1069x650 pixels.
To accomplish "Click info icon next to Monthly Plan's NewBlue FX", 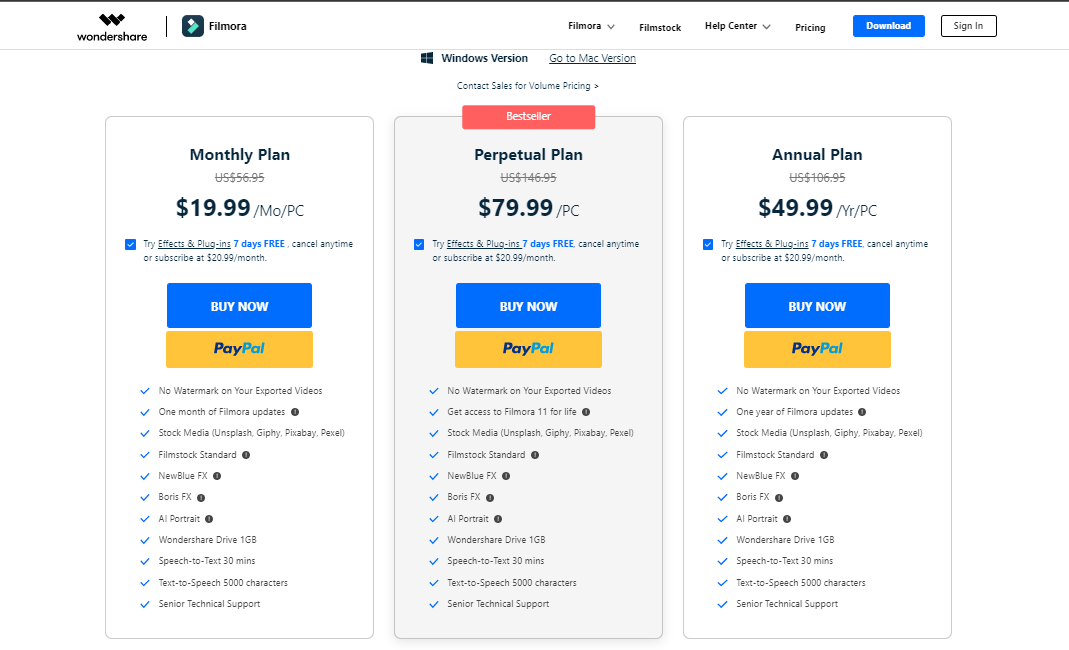I will [x=217, y=476].
